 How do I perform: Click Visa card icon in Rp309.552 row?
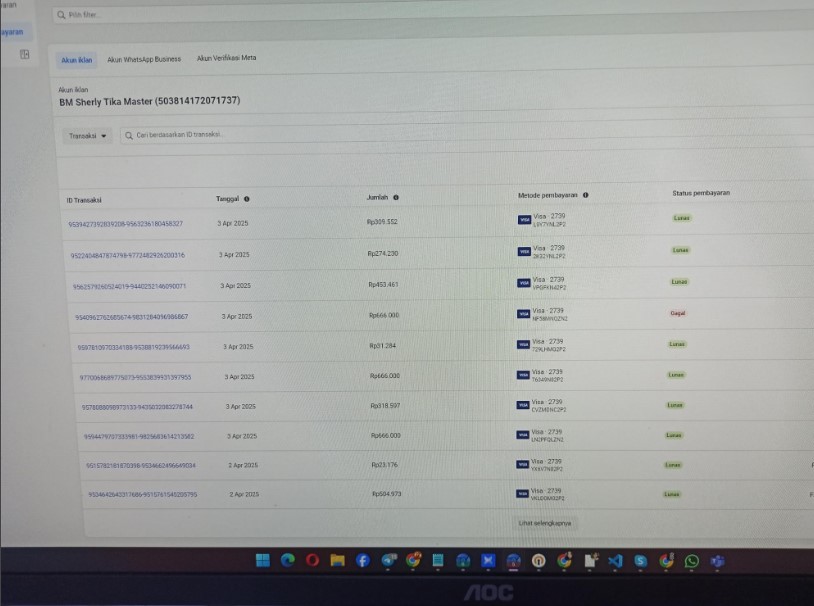click(x=524, y=220)
